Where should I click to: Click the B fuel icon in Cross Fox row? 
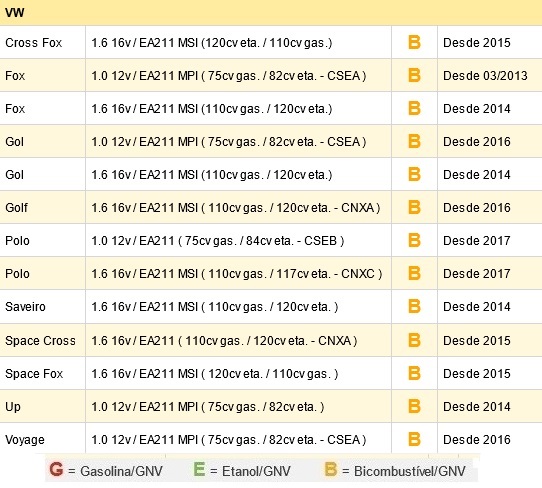(x=414, y=43)
